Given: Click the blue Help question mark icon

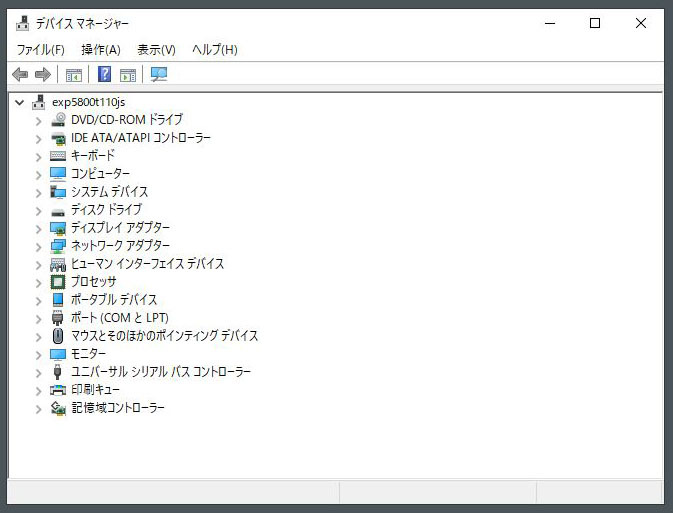Looking at the screenshot, I should coord(104,74).
